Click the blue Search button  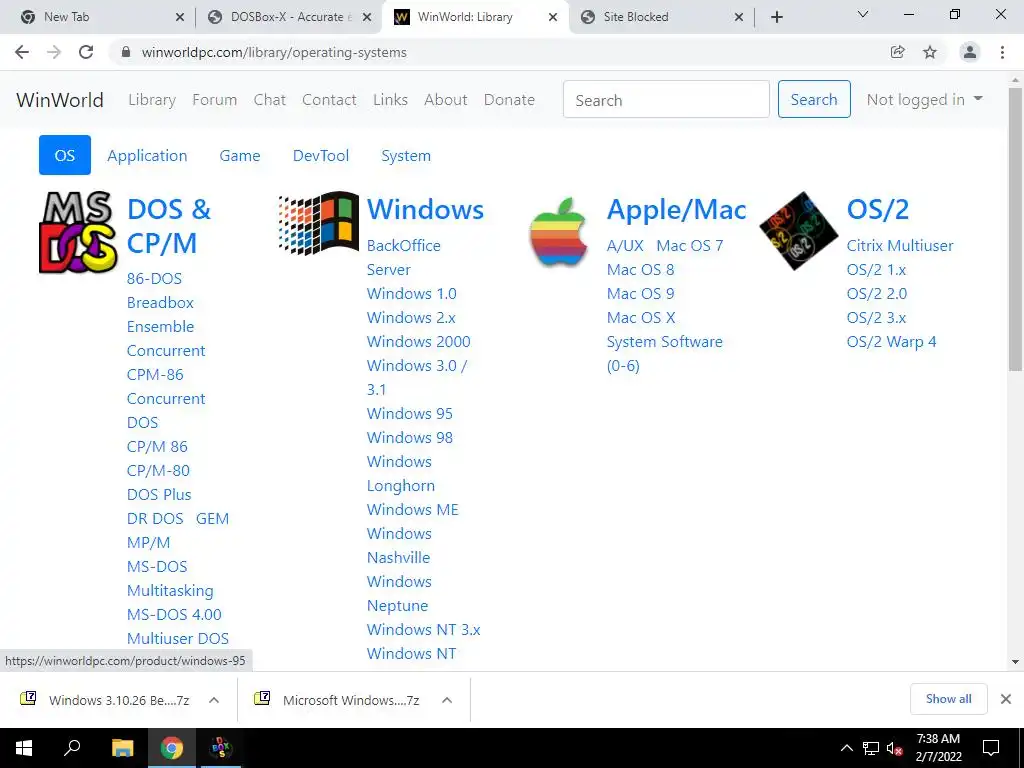814,99
